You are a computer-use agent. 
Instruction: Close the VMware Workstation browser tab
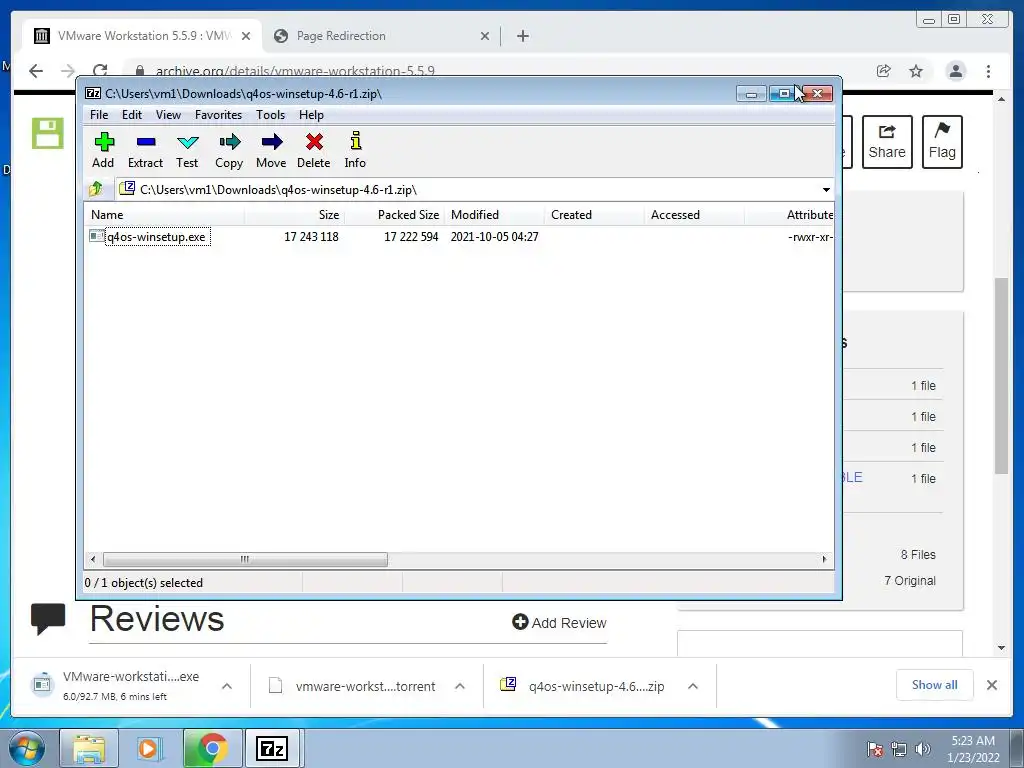tap(246, 36)
